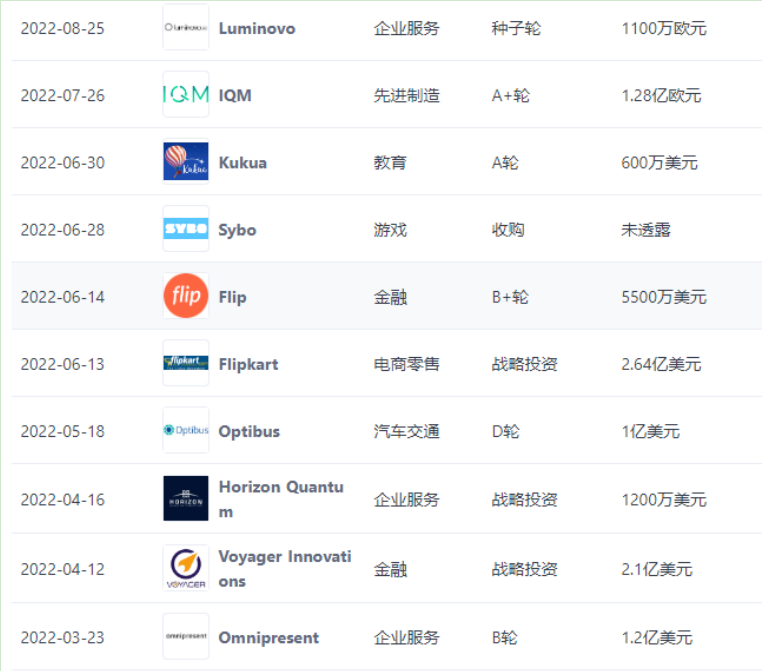Select date 2022-03-23
The width and height of the screenshot is (762, 671).
click(x=63, y=637)
